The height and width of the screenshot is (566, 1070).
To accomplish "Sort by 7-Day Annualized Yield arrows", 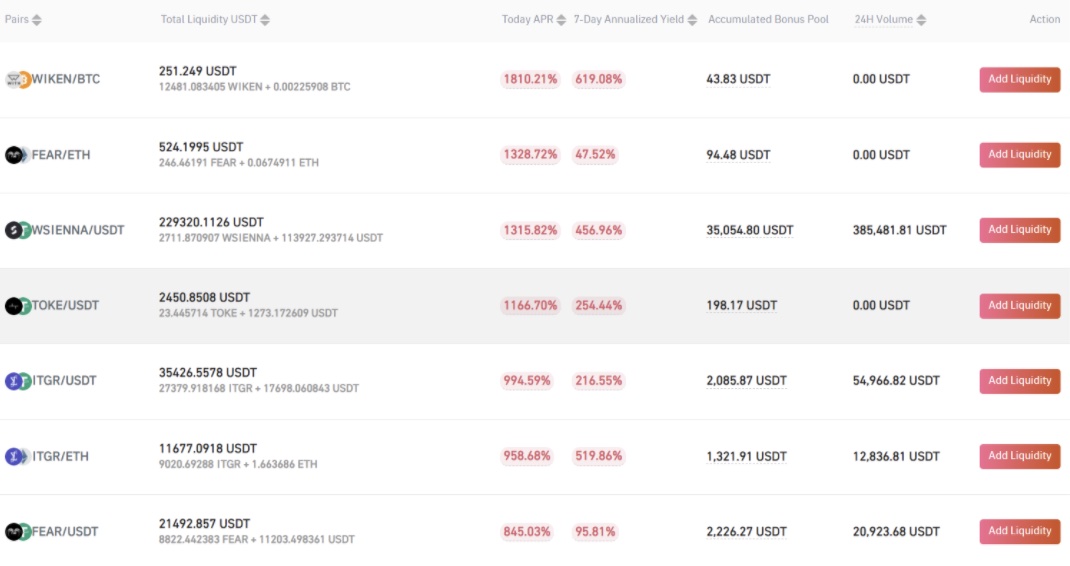I will [692, 20].
